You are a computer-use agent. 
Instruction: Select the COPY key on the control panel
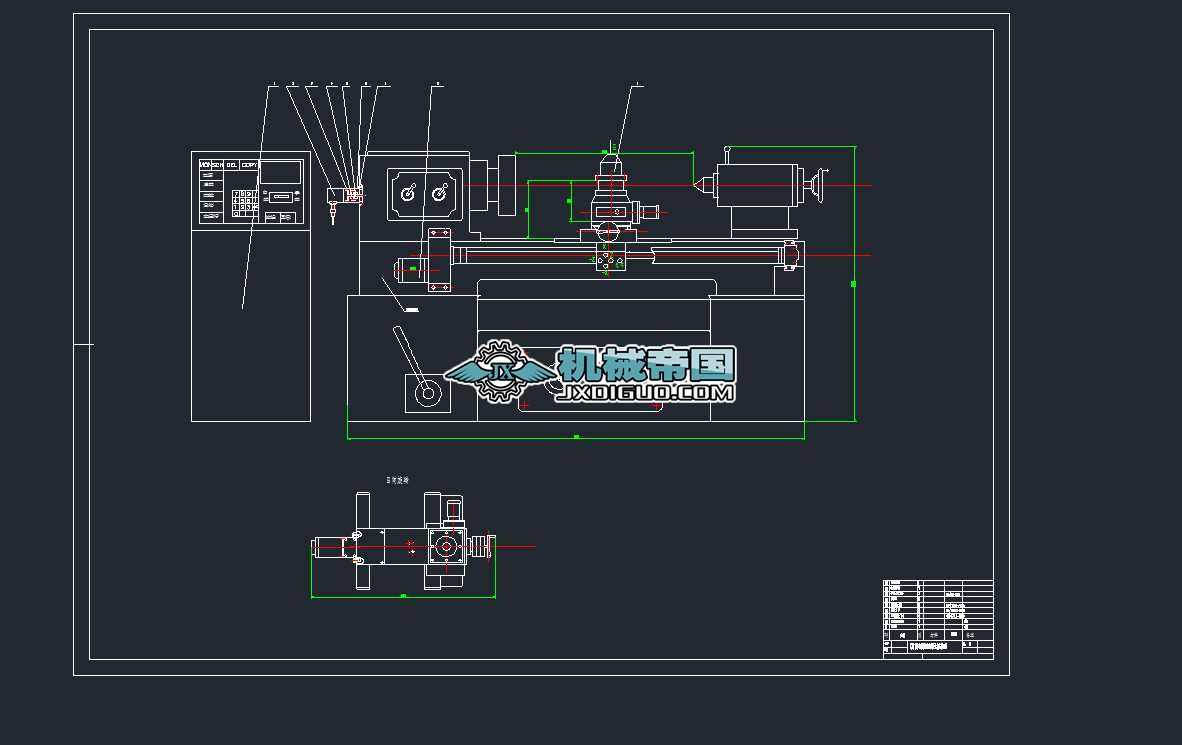click(250, 164)
